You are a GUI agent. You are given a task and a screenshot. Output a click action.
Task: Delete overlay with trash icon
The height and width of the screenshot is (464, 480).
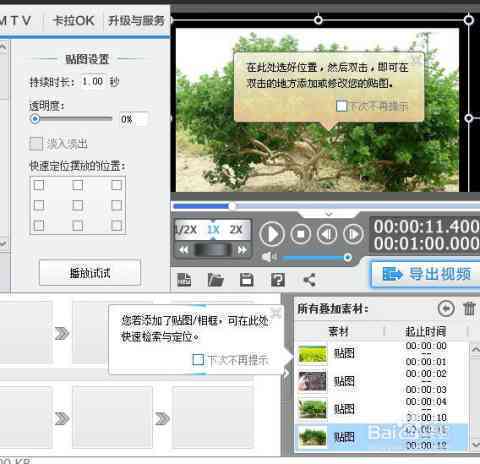pos(469,308)
